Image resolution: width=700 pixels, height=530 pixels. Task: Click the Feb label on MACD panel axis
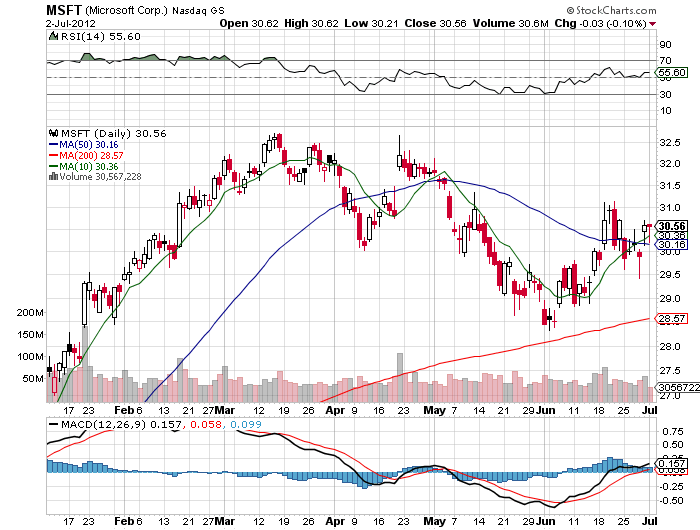(124, 521)
